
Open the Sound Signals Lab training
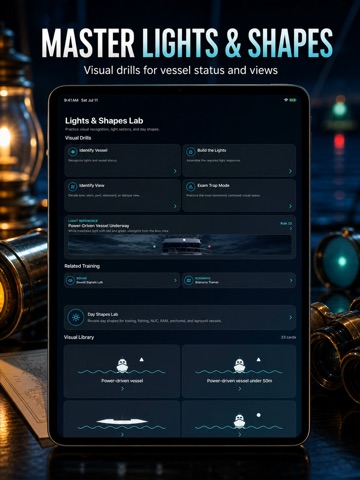[x=122, y=280]
